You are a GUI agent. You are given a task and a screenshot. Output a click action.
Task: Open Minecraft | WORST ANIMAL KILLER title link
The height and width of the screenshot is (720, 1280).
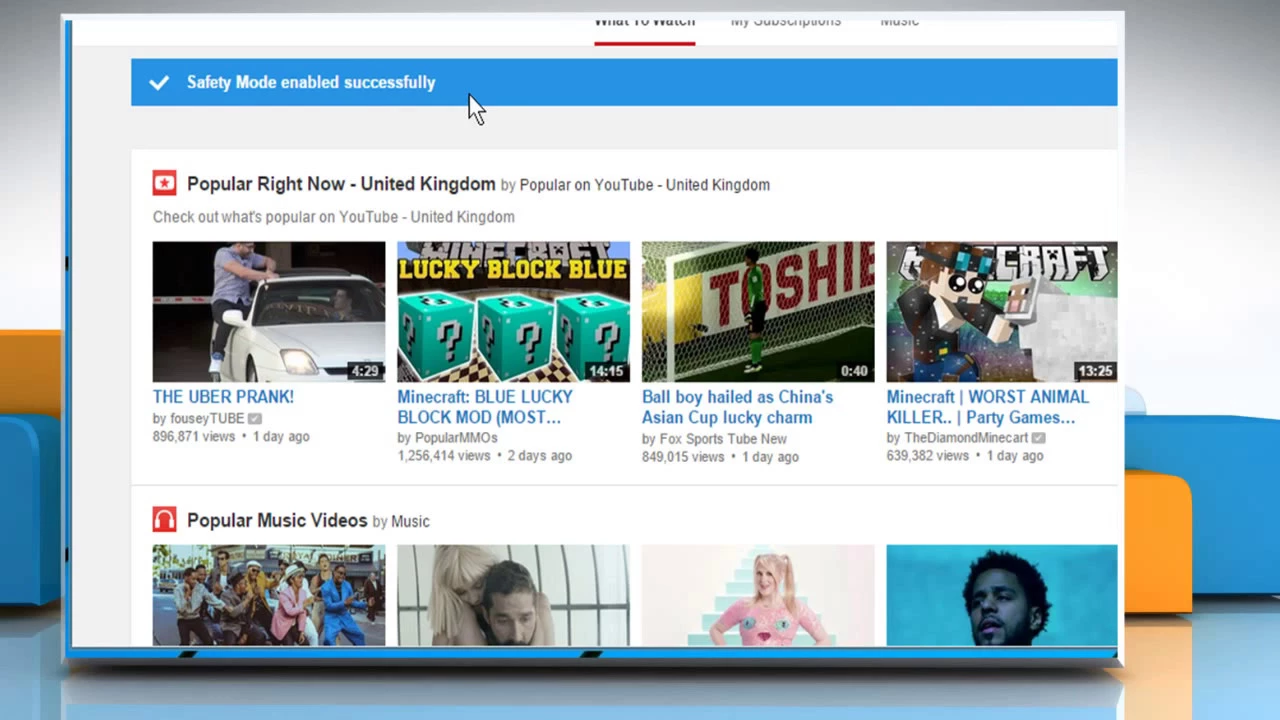pyautogui.click(x=988, y=407)
